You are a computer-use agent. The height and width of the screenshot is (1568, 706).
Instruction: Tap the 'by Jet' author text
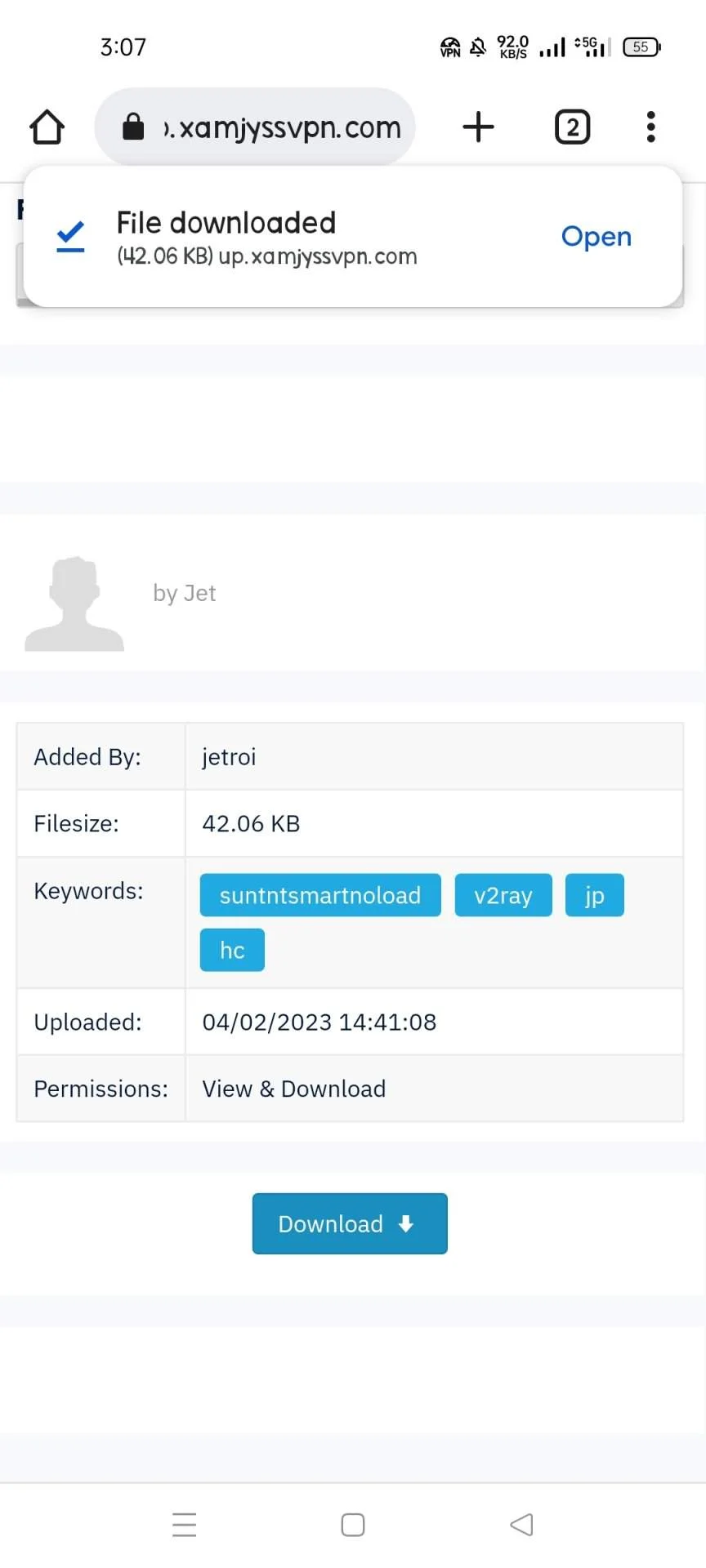(185, 593)
